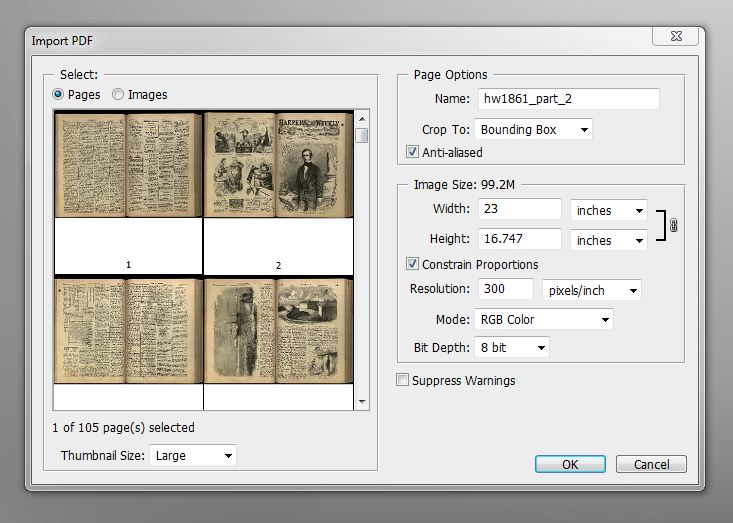The width and height of the screenshot is (733, 523).
Task: Select the Images radio button
Action: [x=118, y=94]
